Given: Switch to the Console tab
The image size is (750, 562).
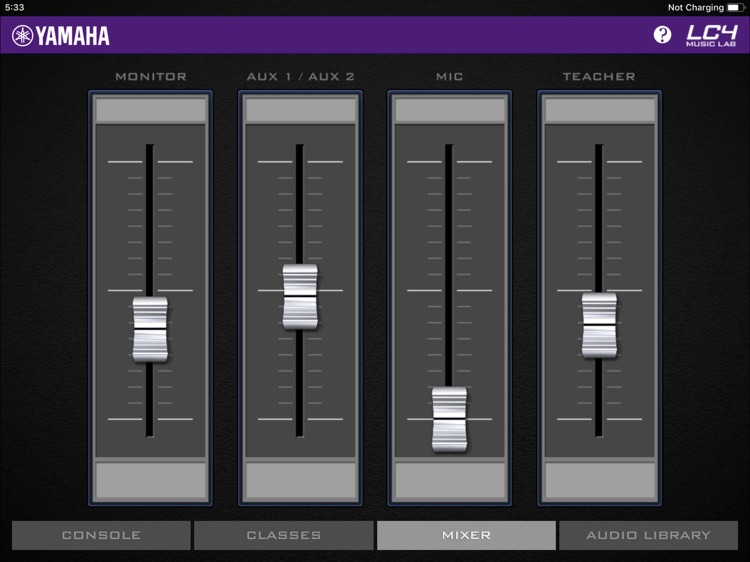Looking at the screenshot, I should point(101,535).
